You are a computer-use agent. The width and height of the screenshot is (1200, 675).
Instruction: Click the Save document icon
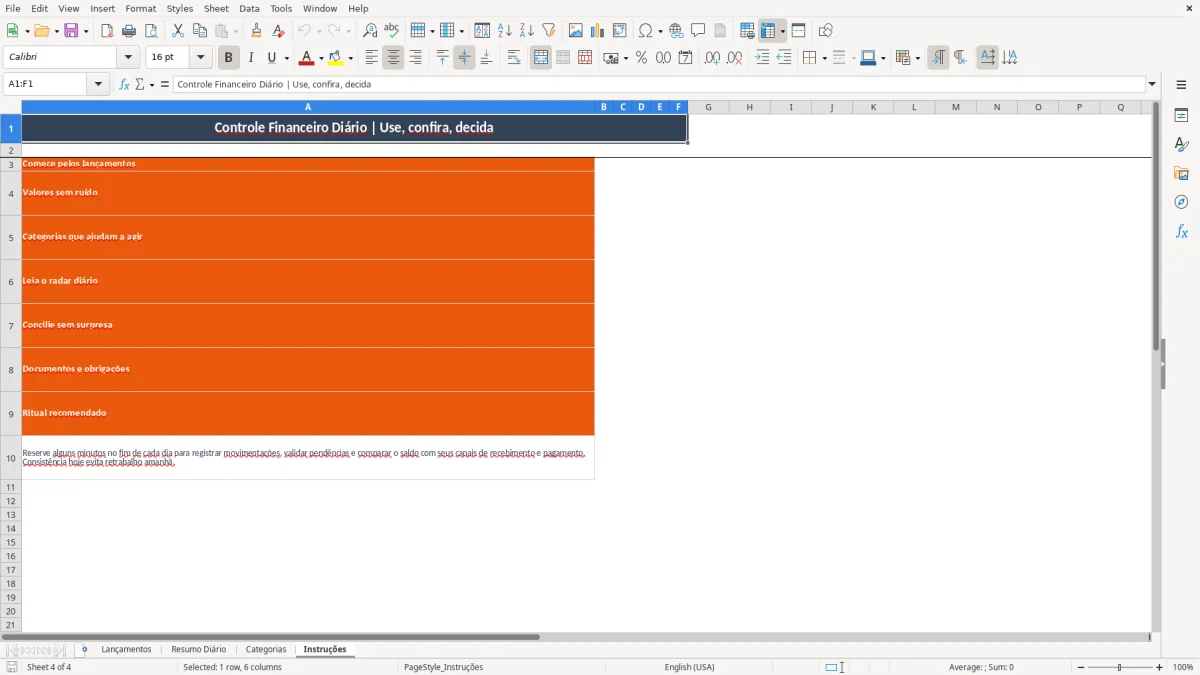(x=71, y=31)
